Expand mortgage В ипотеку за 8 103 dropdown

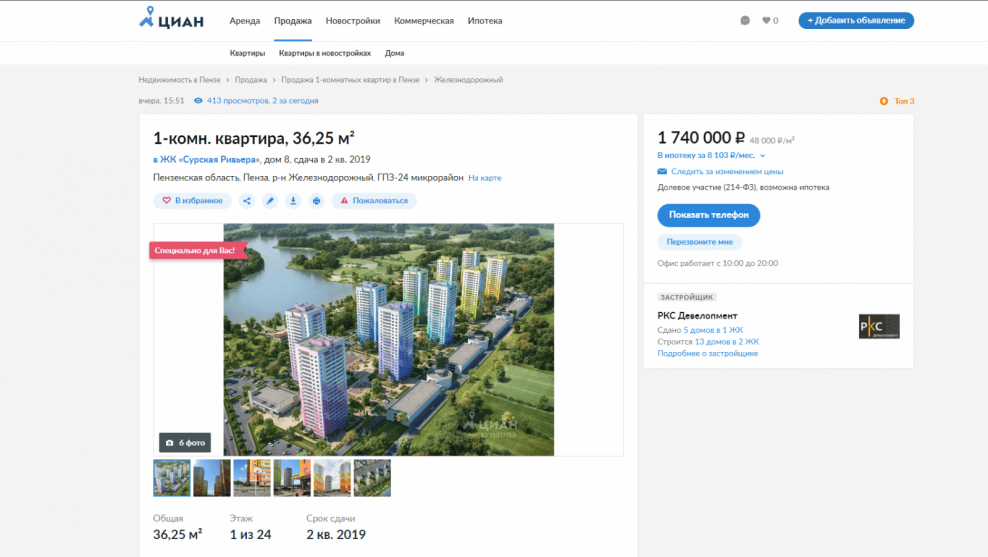pos(711,155)
